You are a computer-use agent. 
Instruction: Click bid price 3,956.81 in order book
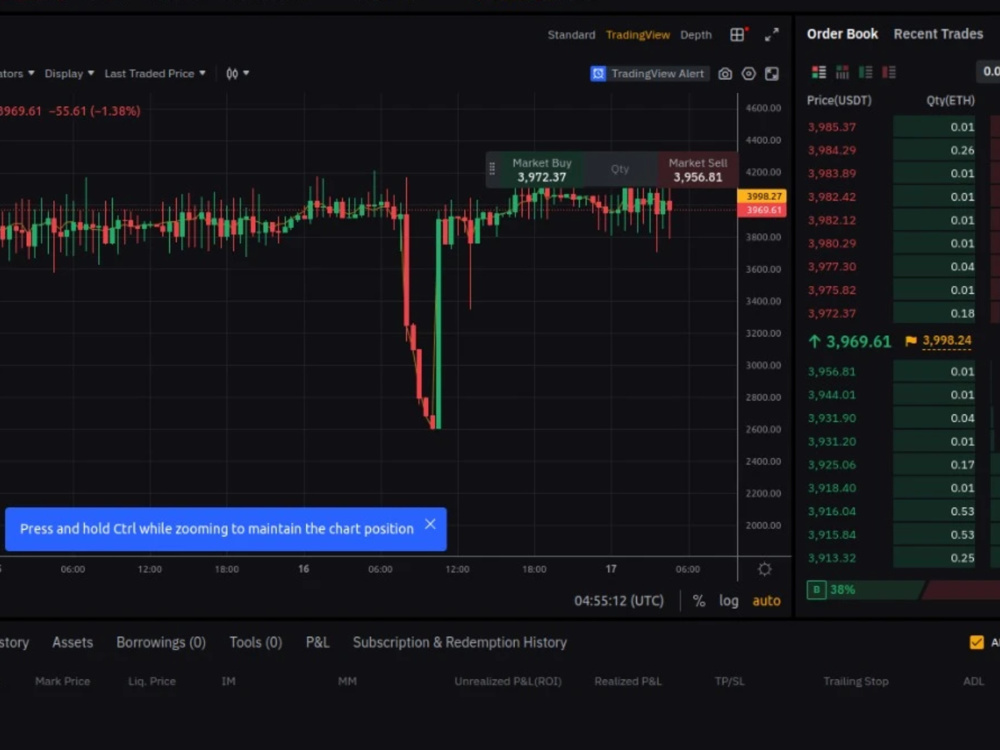832,372
